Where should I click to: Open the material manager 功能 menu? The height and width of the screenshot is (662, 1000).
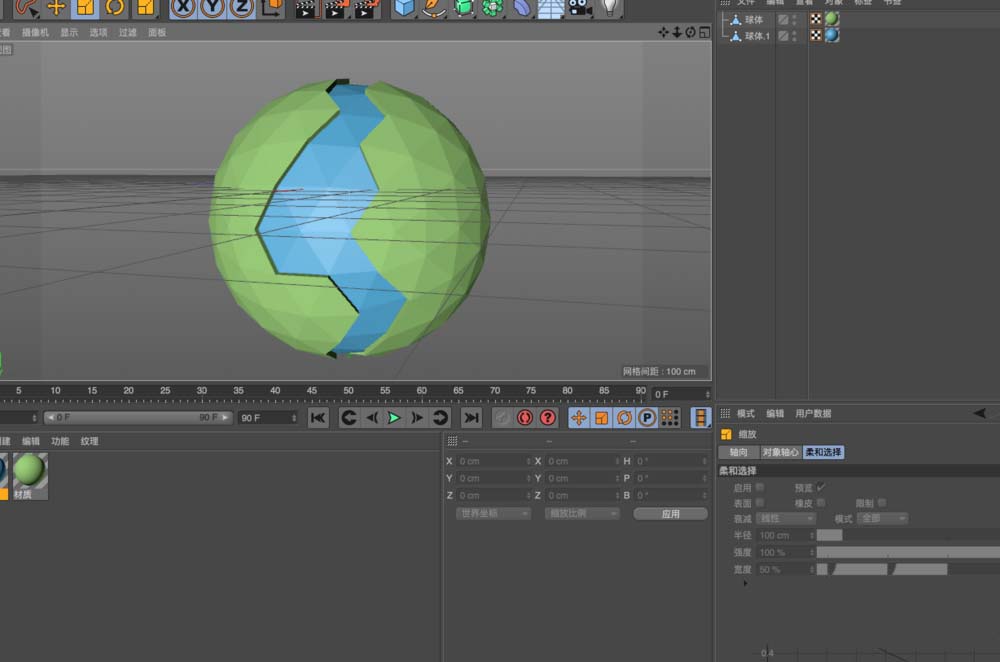click(x=60, y=441)
